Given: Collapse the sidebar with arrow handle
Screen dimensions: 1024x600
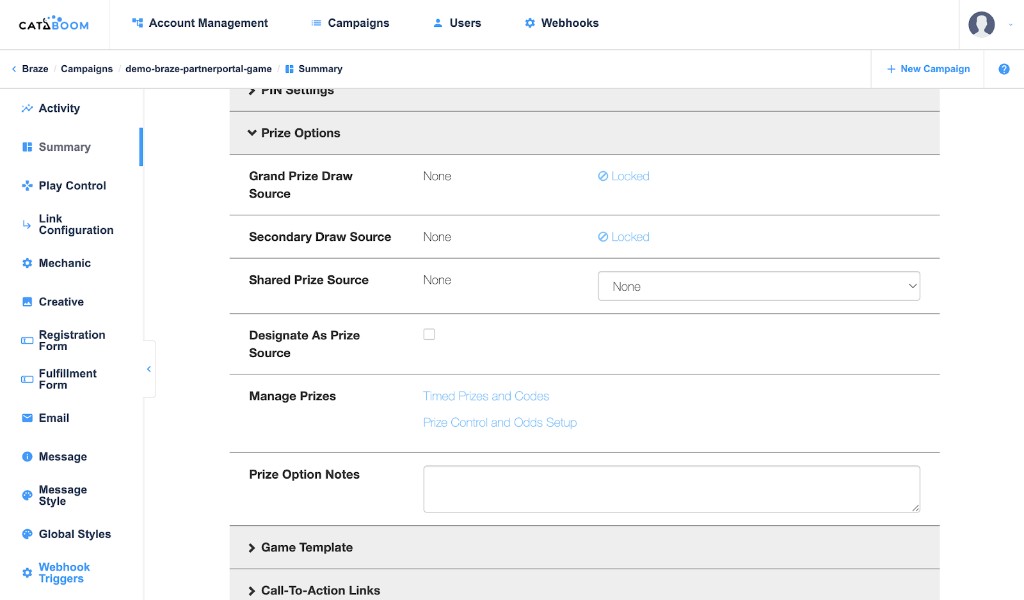Looking at the screenshot, I should pyautogui.click(x=149, y=369).
